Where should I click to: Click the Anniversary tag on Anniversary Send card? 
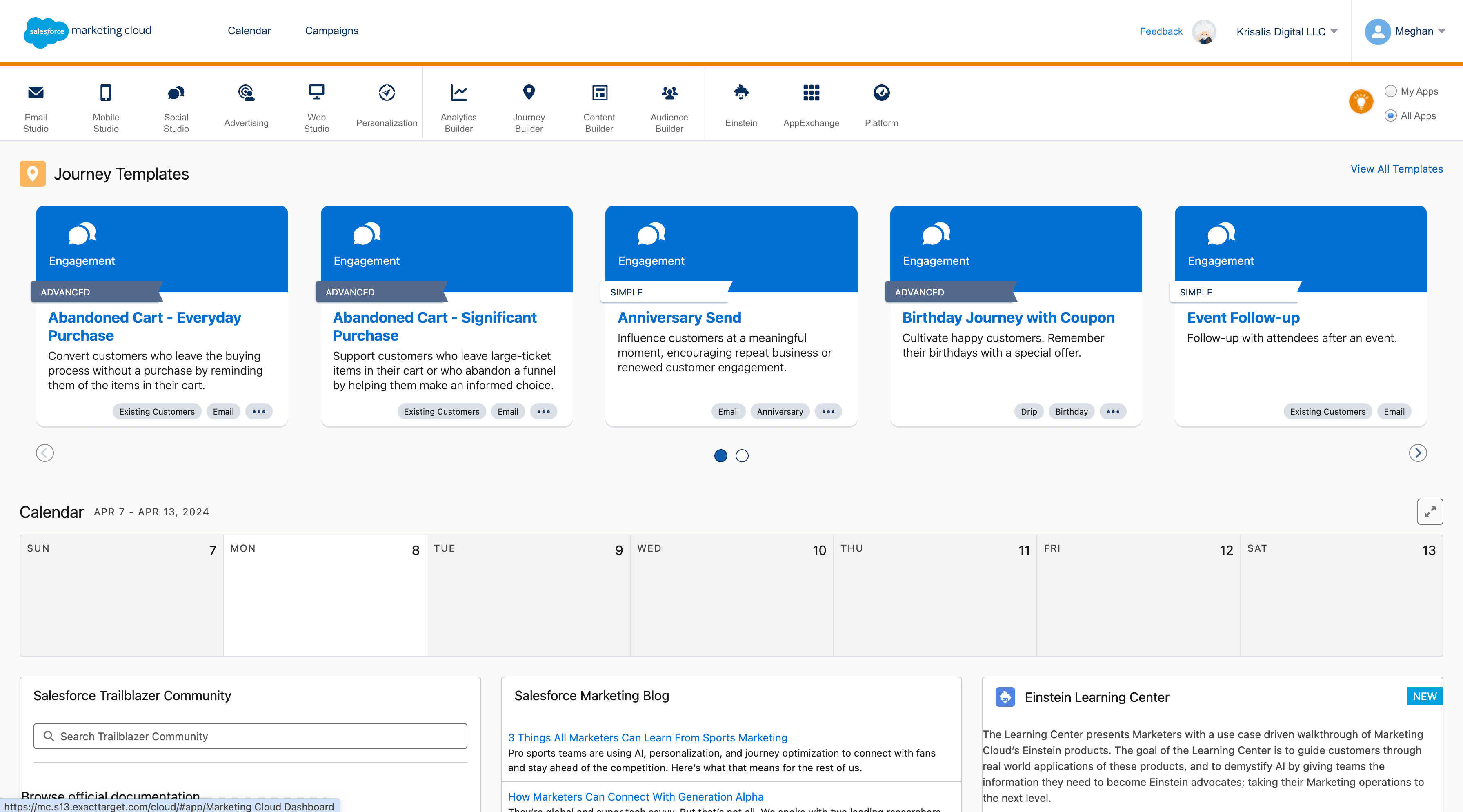tap(780, 411)
